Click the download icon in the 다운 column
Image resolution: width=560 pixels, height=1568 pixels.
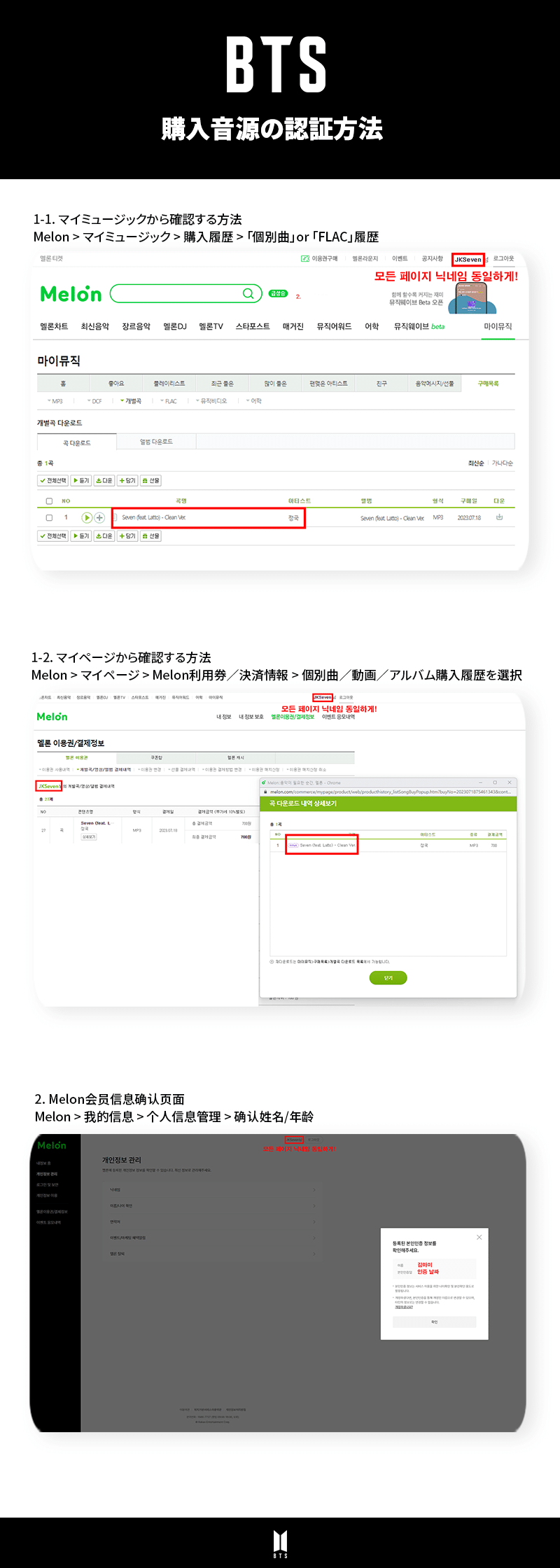(499, 517)
